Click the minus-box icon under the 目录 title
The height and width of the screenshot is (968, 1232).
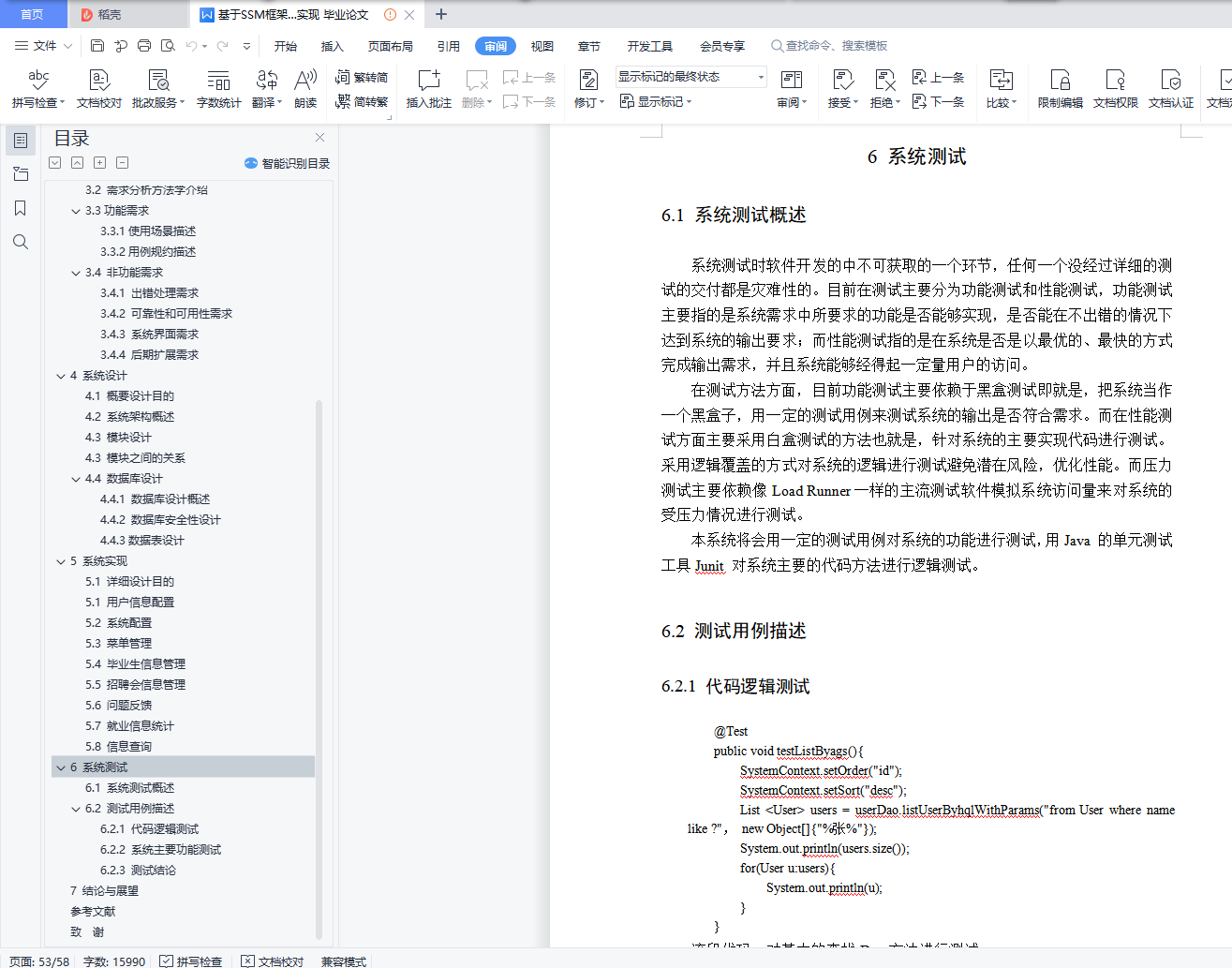[x=123, y=163]
